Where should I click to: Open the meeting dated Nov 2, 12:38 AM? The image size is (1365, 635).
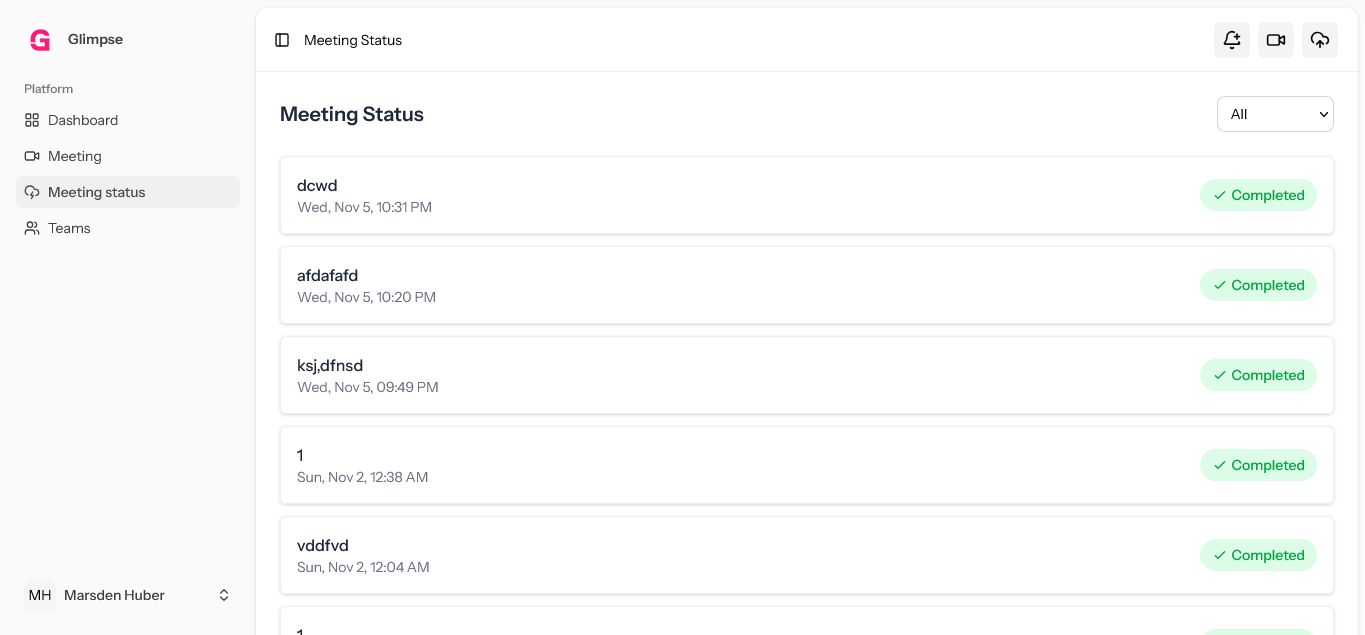(x=700, y=465)
